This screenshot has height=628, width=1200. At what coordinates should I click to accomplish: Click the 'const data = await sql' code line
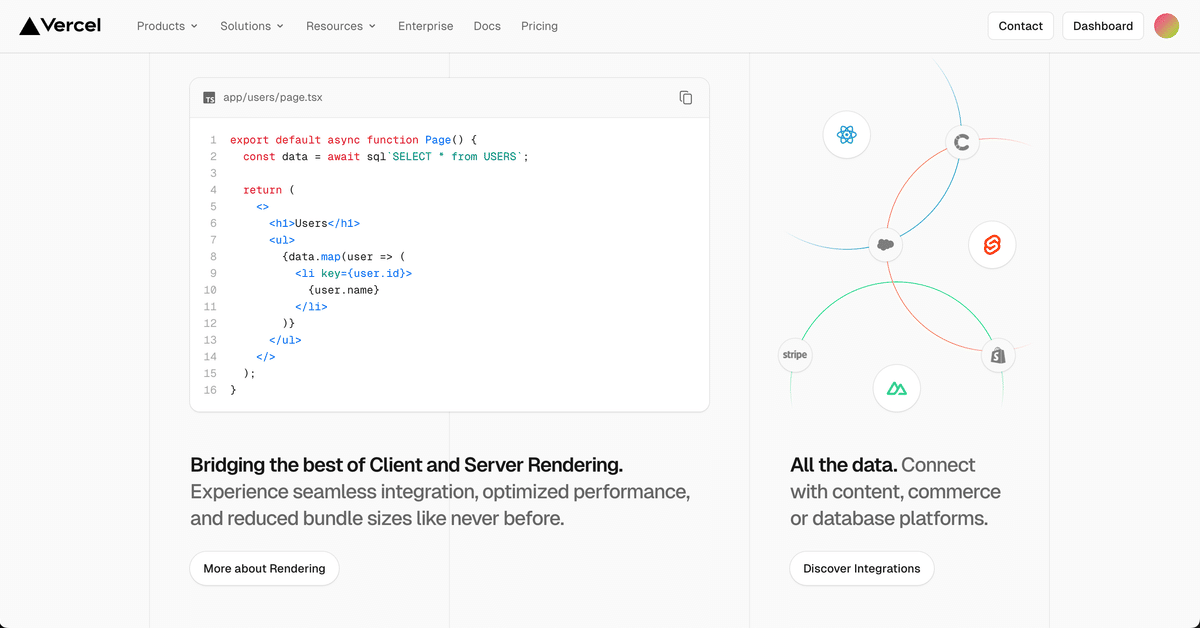point(385,157)
